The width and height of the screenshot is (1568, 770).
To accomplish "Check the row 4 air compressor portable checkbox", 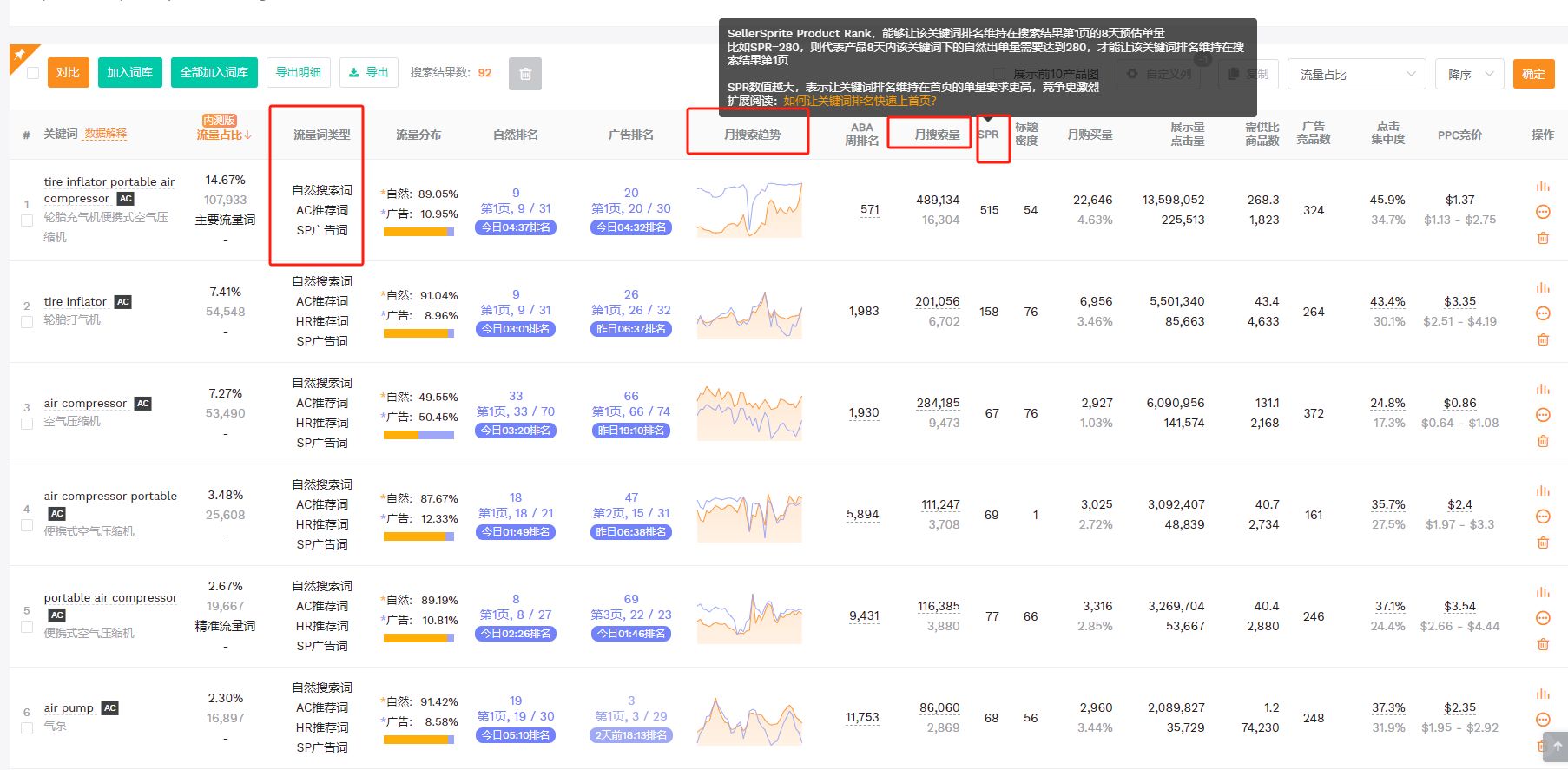I will pyautogui.click(x=26, y=525).
